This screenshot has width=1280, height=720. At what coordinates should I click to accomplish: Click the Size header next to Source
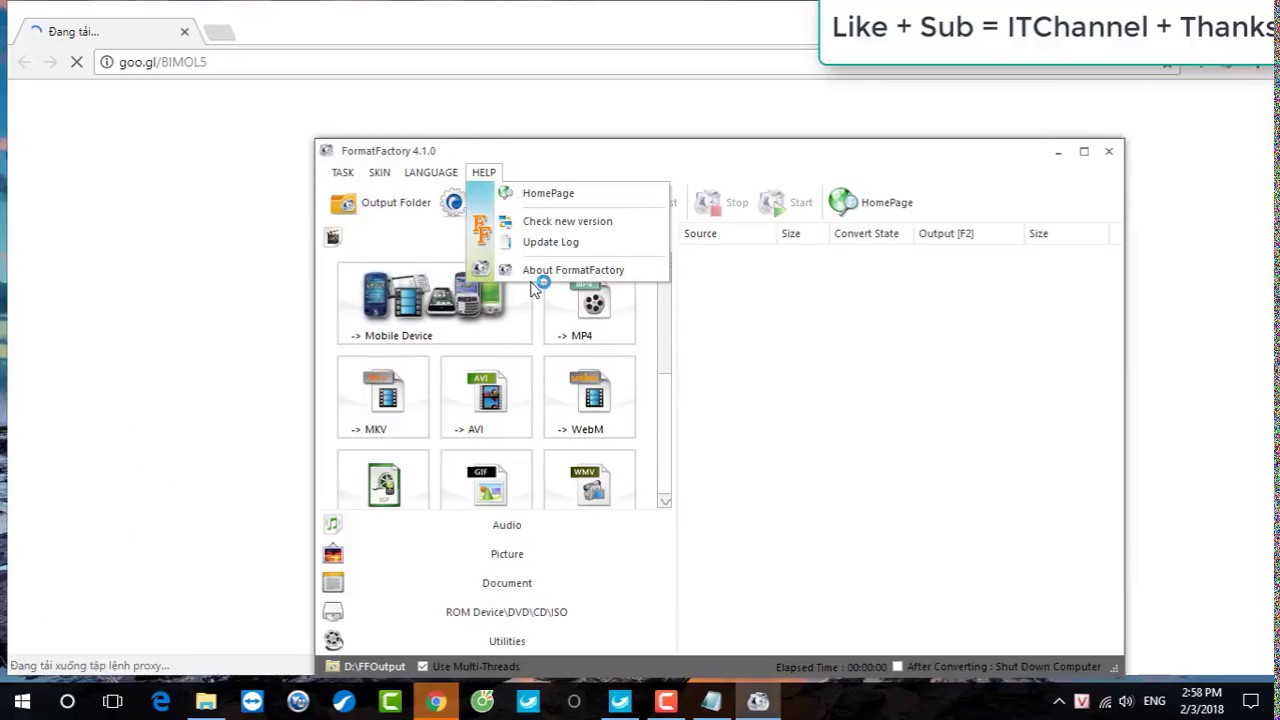[x=802, y=234]
